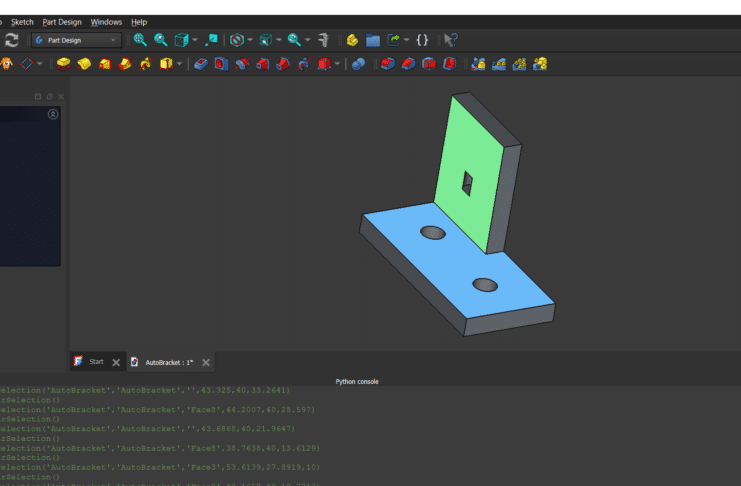The width and height of the screenshot is (741, 486).
Task: Open the Part Design workbench dropdown
Action: click(76, 40)
